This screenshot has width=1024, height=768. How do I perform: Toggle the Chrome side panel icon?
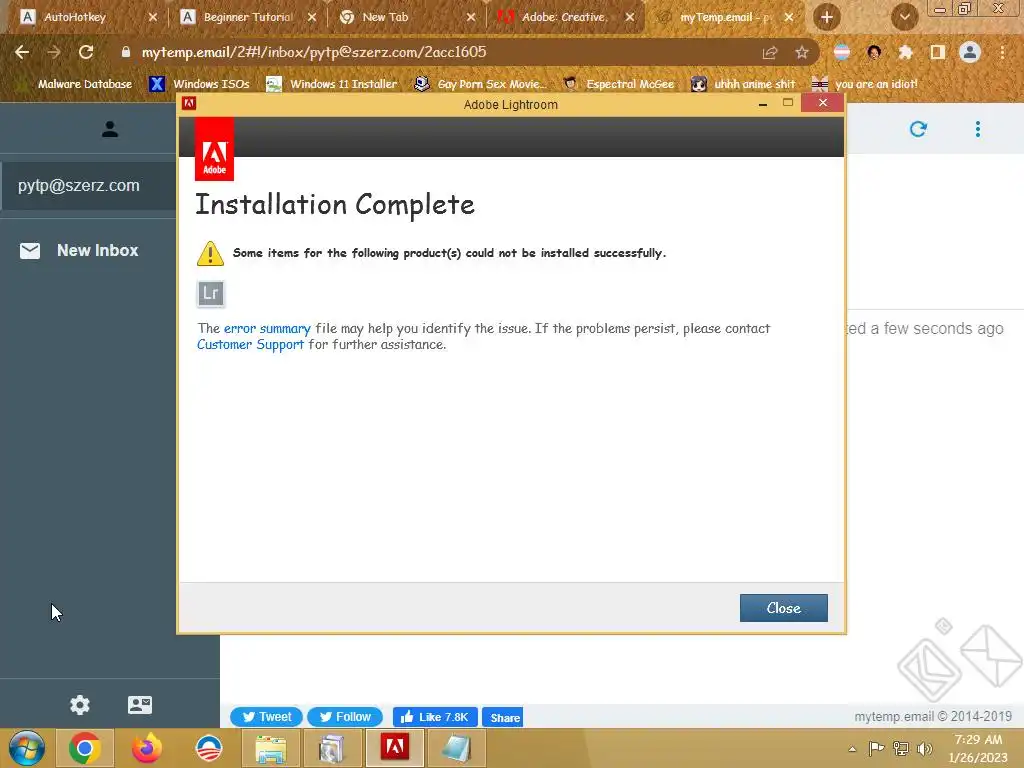pyautogui.click(x=938, y=52)
